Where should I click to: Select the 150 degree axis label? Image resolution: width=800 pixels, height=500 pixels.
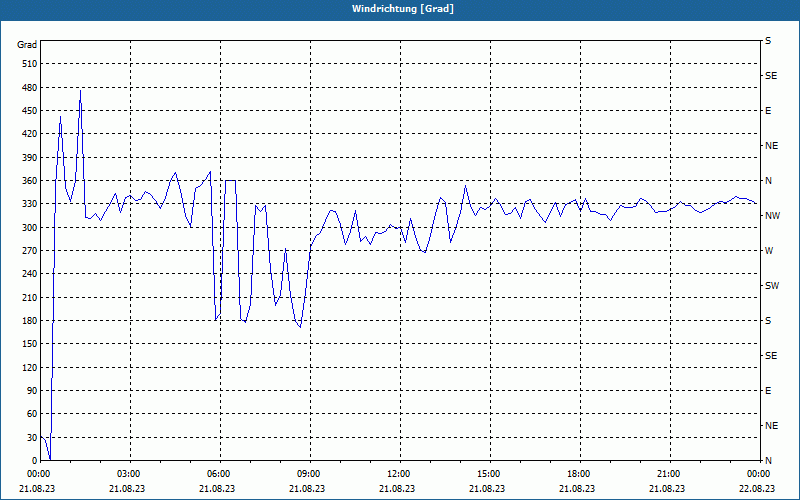[30, 343]
